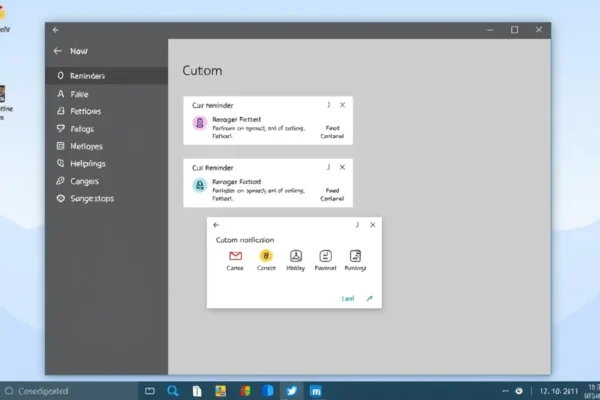Open Cangeis in the sidebar
The image size is (600, 400).
106,181
